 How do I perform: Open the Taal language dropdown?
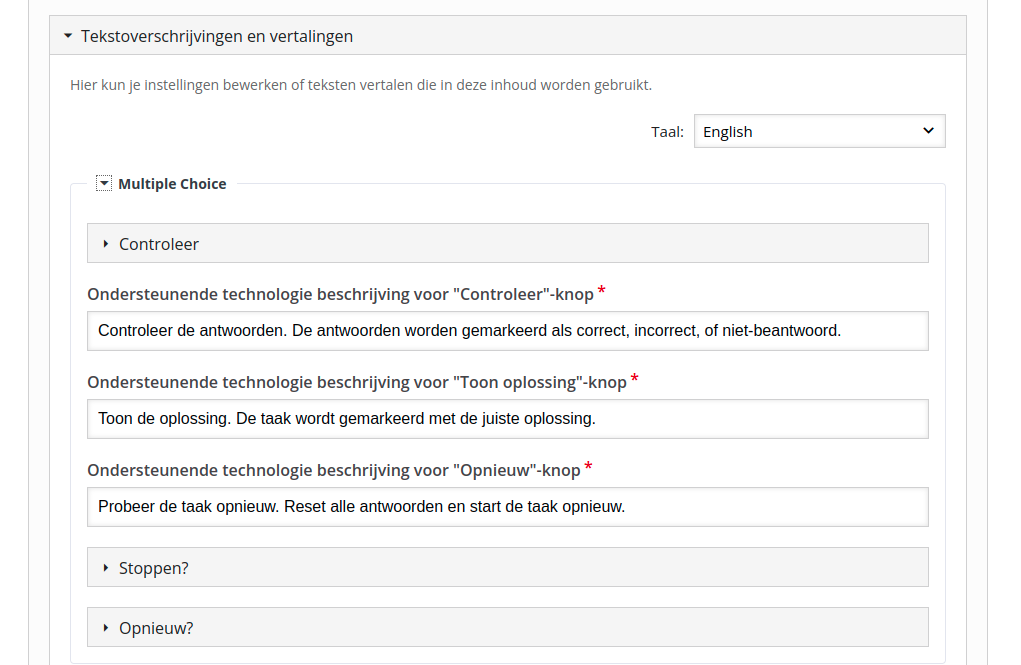(819, 132)
